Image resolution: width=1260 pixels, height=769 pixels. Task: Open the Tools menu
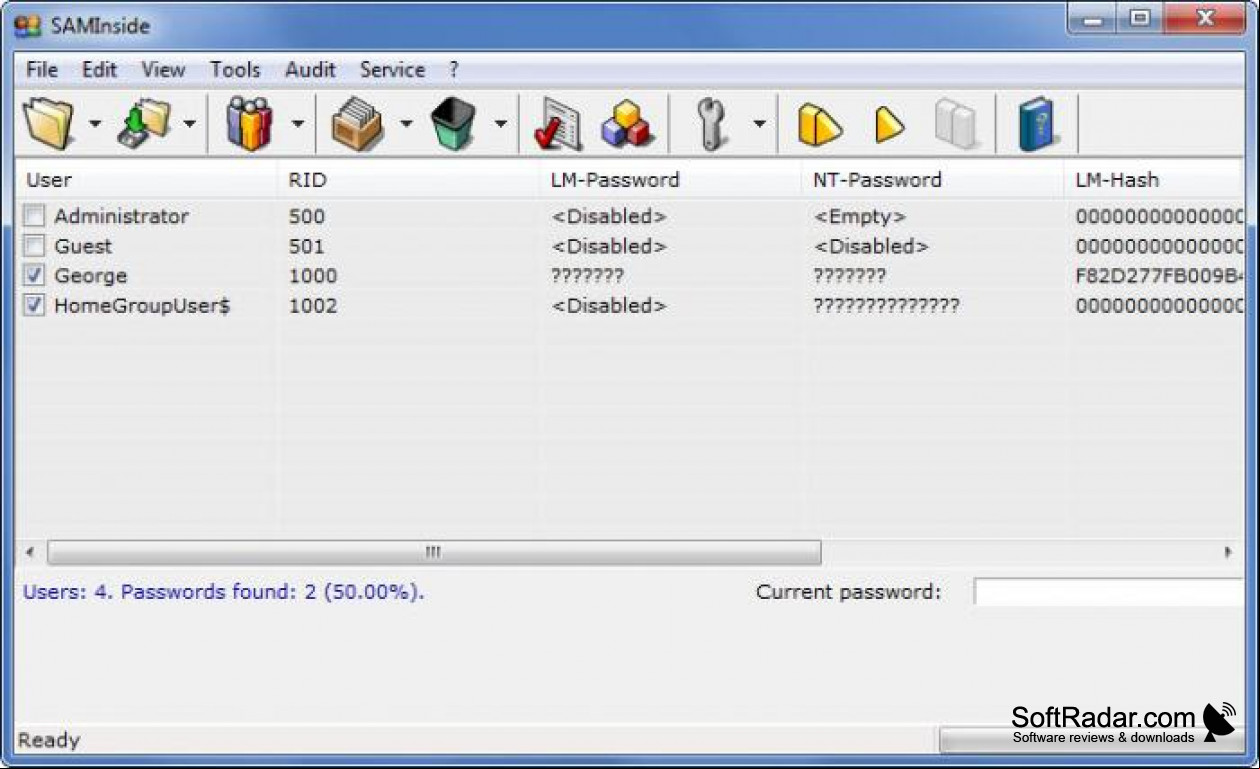[x=235, y=70]
